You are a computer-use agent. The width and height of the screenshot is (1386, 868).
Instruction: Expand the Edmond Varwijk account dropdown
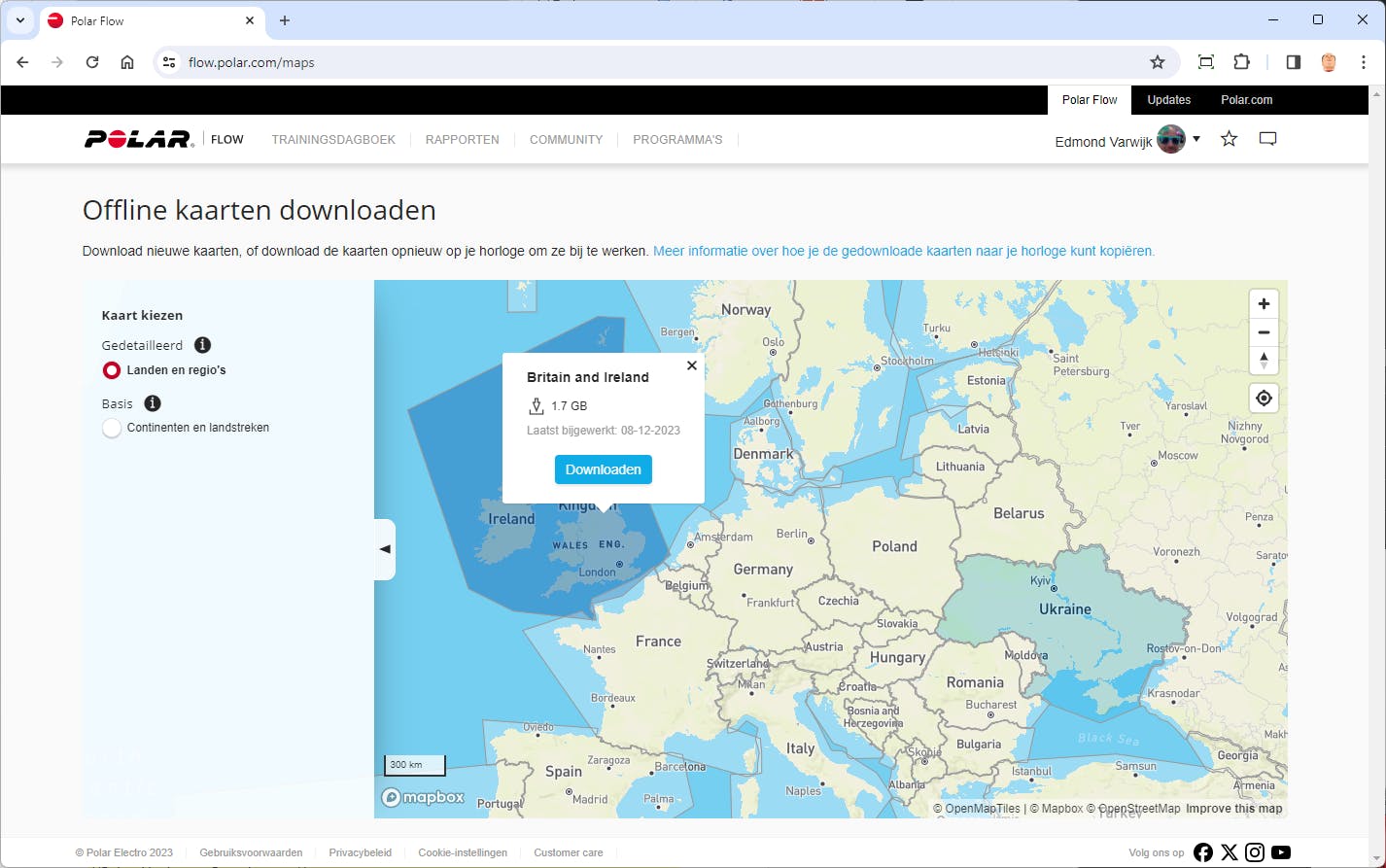(x=1196, y=139)
